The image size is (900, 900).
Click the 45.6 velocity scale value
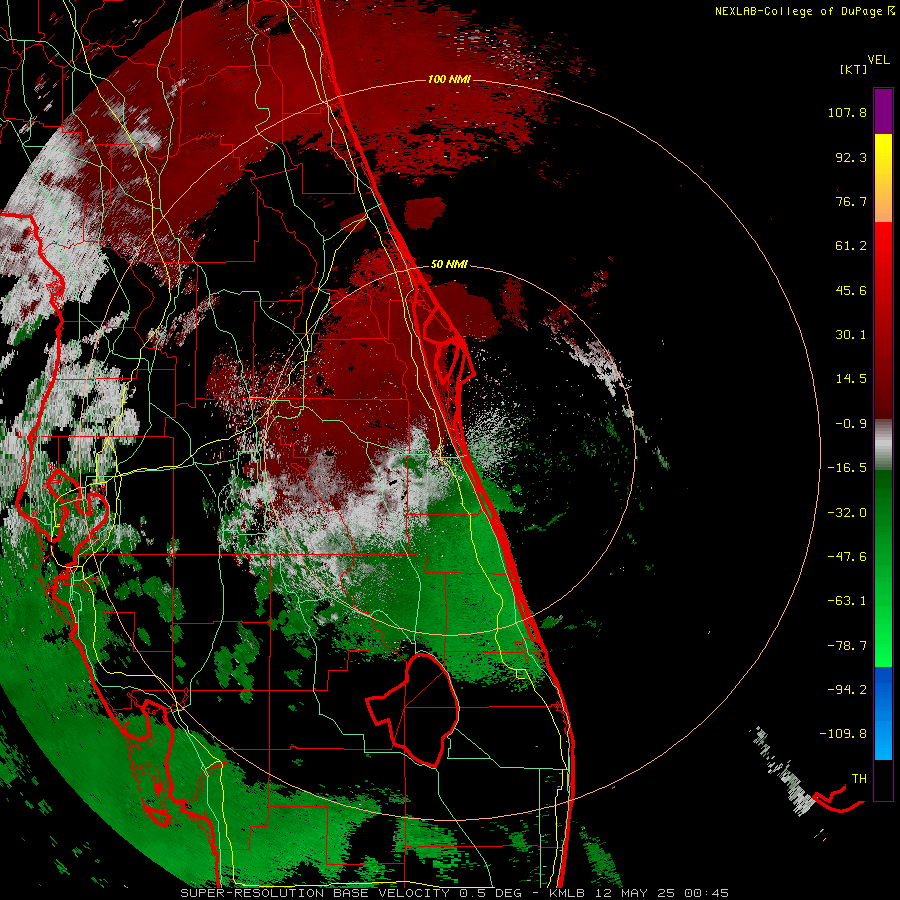click(x=851, y=290)
